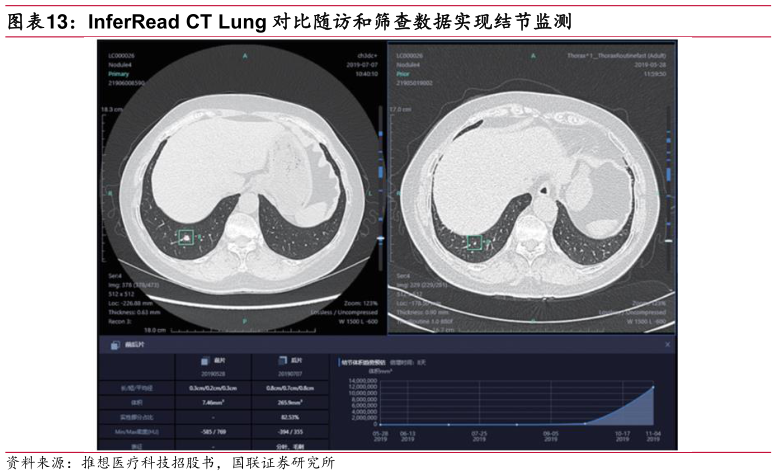
Task: Select the nodule marker box in primary CT
Action: pos(186,237)
